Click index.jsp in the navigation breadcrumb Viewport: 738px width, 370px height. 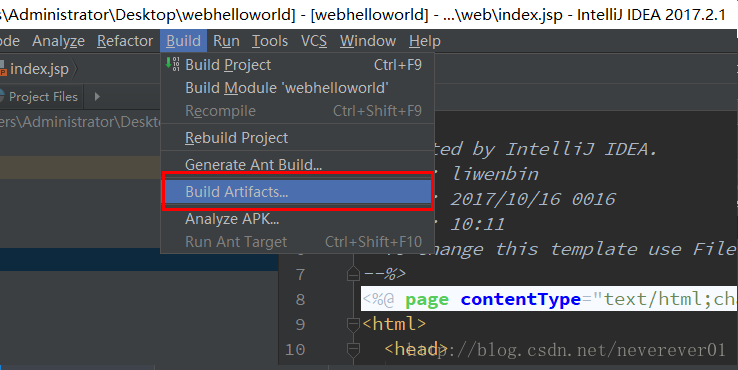[40, 69]
